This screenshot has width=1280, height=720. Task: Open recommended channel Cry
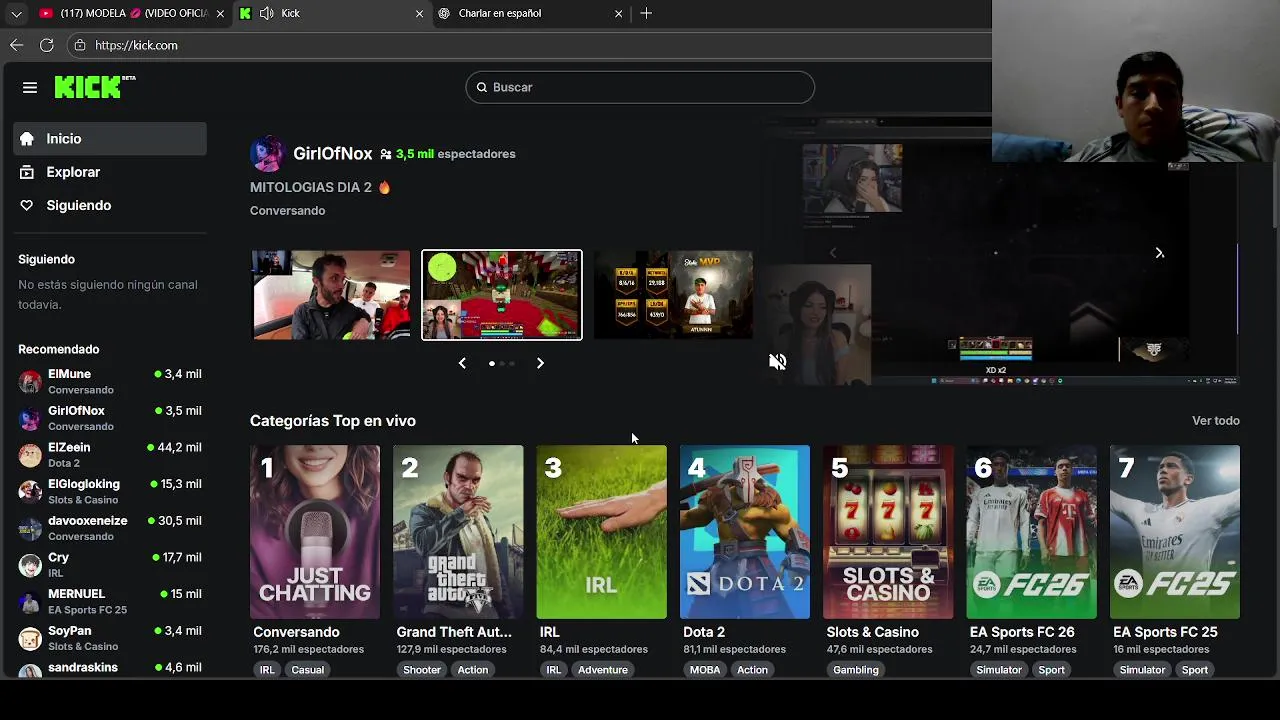[110, 565]
